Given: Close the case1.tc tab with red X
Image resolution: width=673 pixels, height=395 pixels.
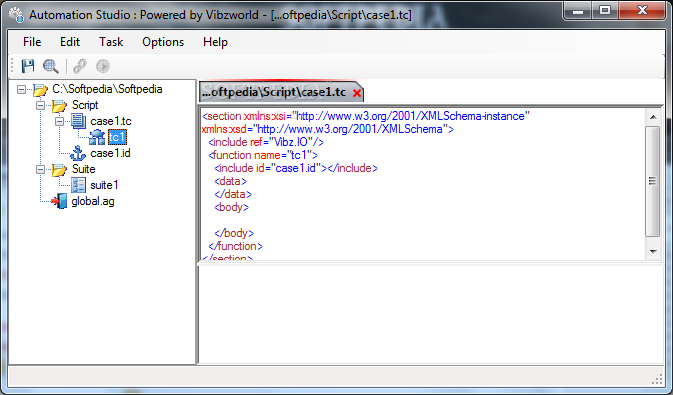Looking at the screenshot, I should (x=357, y=93).
